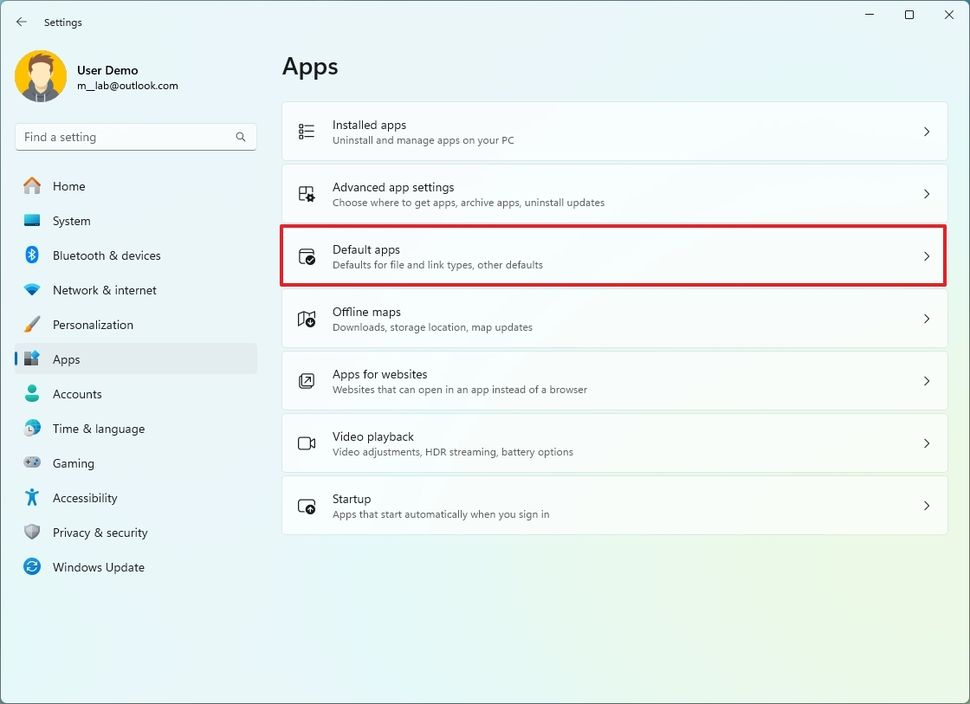
Task: Click the Startup icon
Action: [x=307, y=505]
